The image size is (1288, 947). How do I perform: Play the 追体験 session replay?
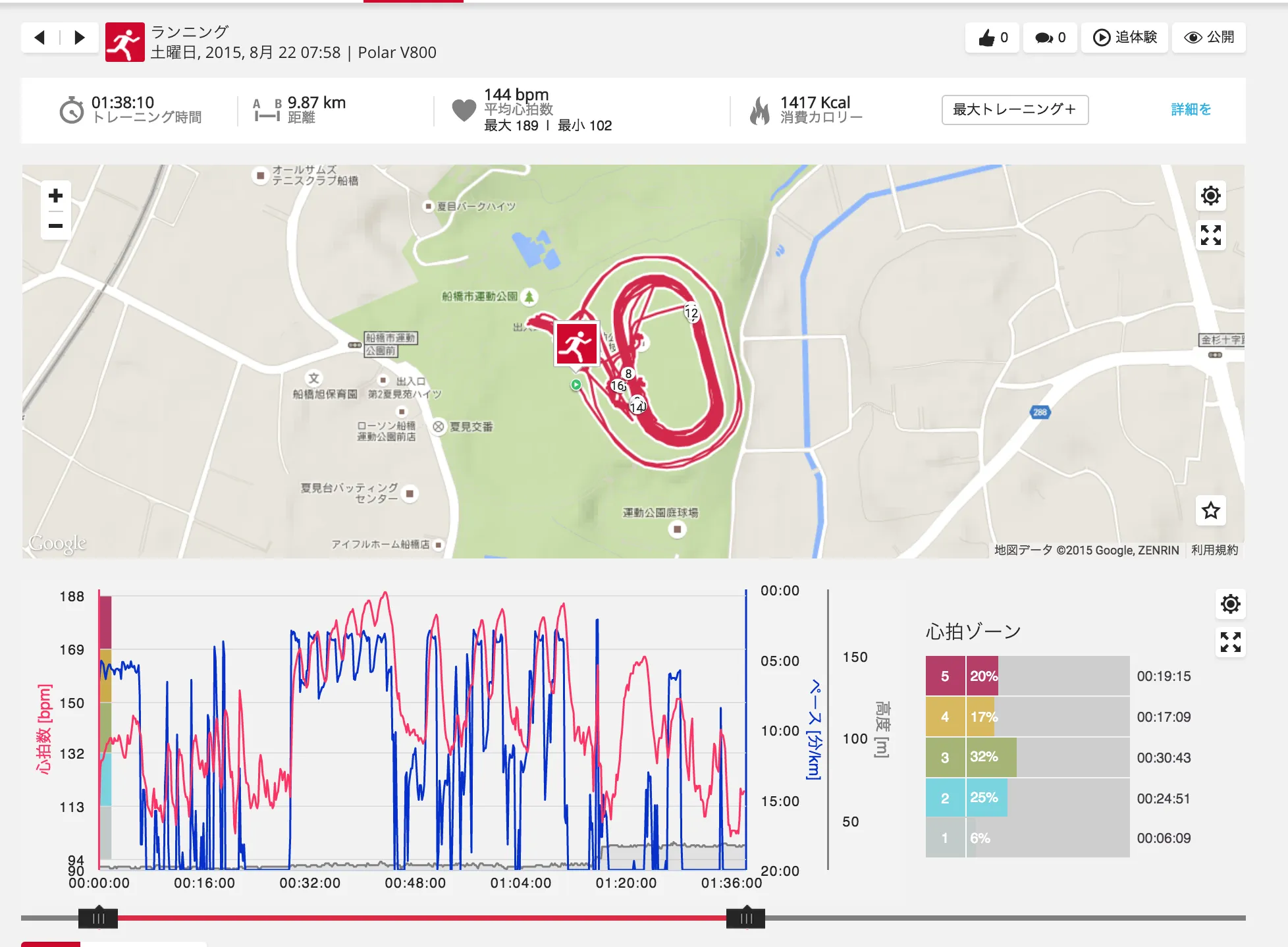[x=1124, y=38]
